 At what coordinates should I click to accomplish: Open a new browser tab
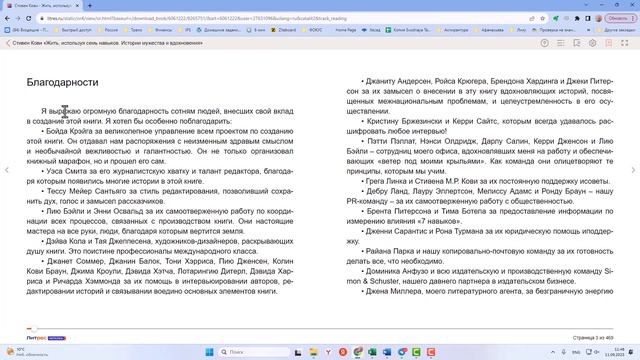[x=90, y=6]
